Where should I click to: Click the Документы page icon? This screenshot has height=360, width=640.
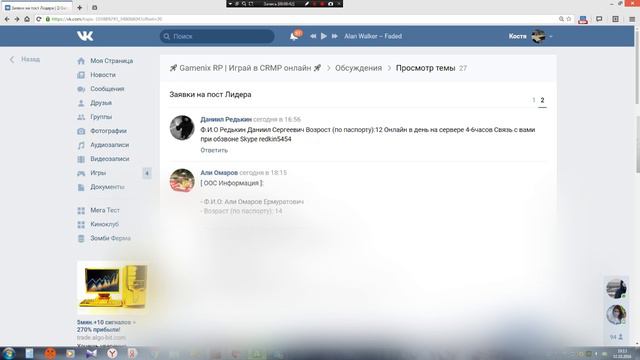click(x=81, y=187)
